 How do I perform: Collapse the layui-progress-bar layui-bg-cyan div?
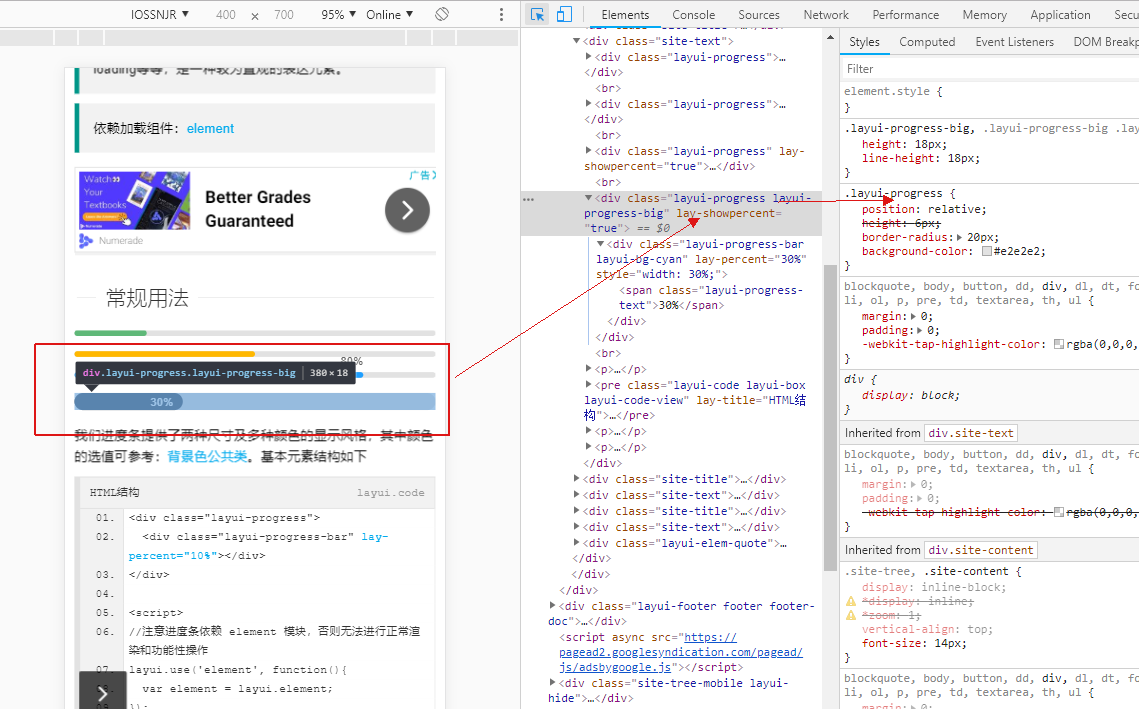[600, 244]
